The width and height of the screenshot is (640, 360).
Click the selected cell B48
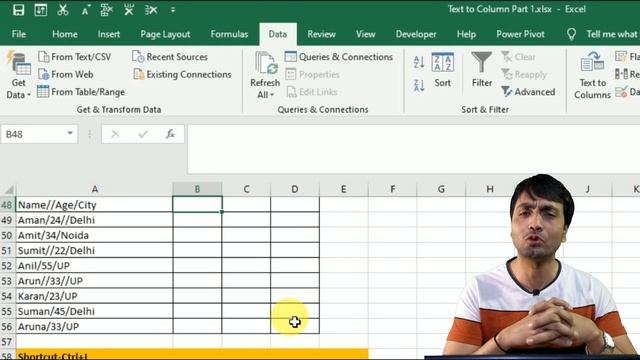tap(197, 204)
